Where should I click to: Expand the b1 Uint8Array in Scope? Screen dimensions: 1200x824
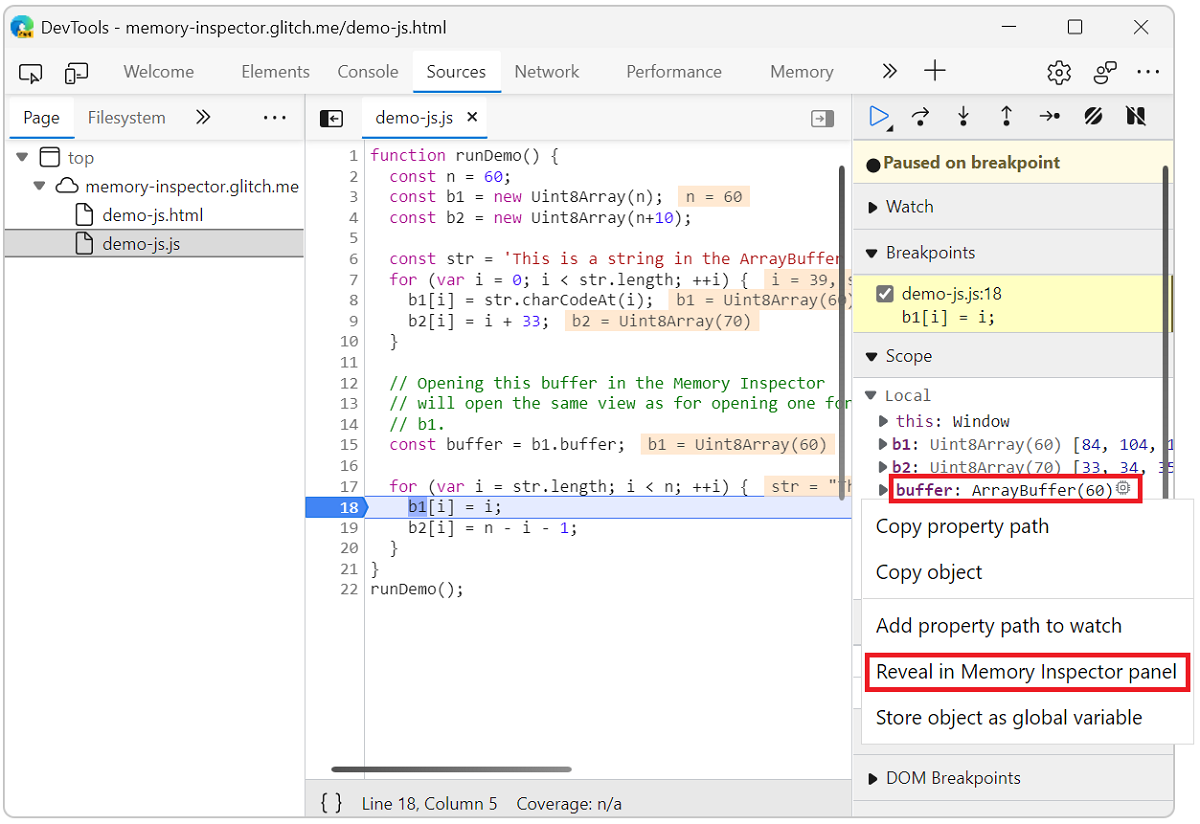coord(882,444)
